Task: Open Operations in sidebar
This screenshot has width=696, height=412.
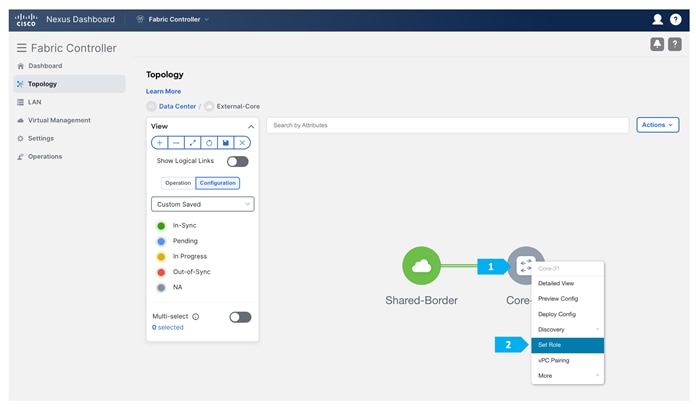Action: [45, 157]
